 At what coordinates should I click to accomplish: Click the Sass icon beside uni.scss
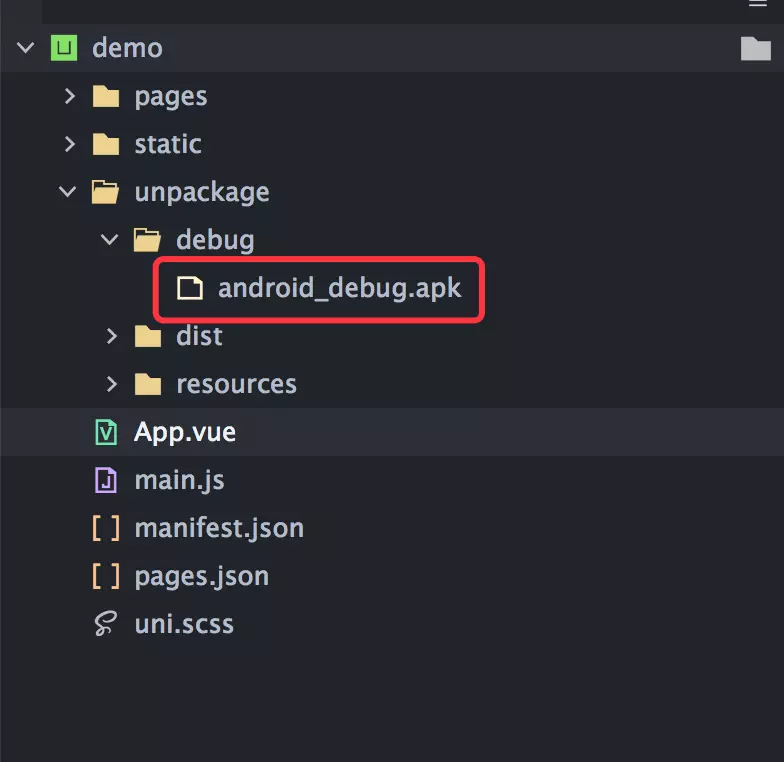106,624
